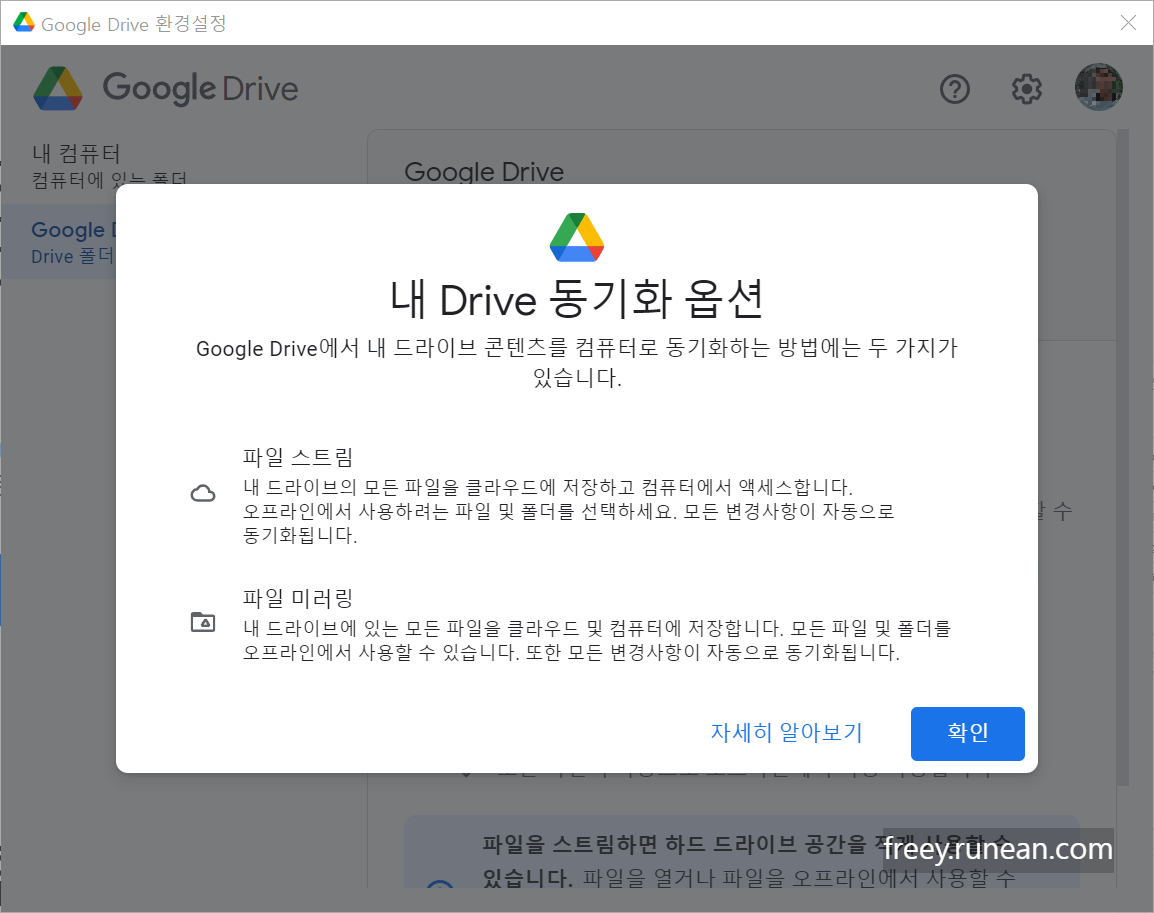Open the 자세히 알아보기 link
The image size is (1154, 913).
point(786,733)
